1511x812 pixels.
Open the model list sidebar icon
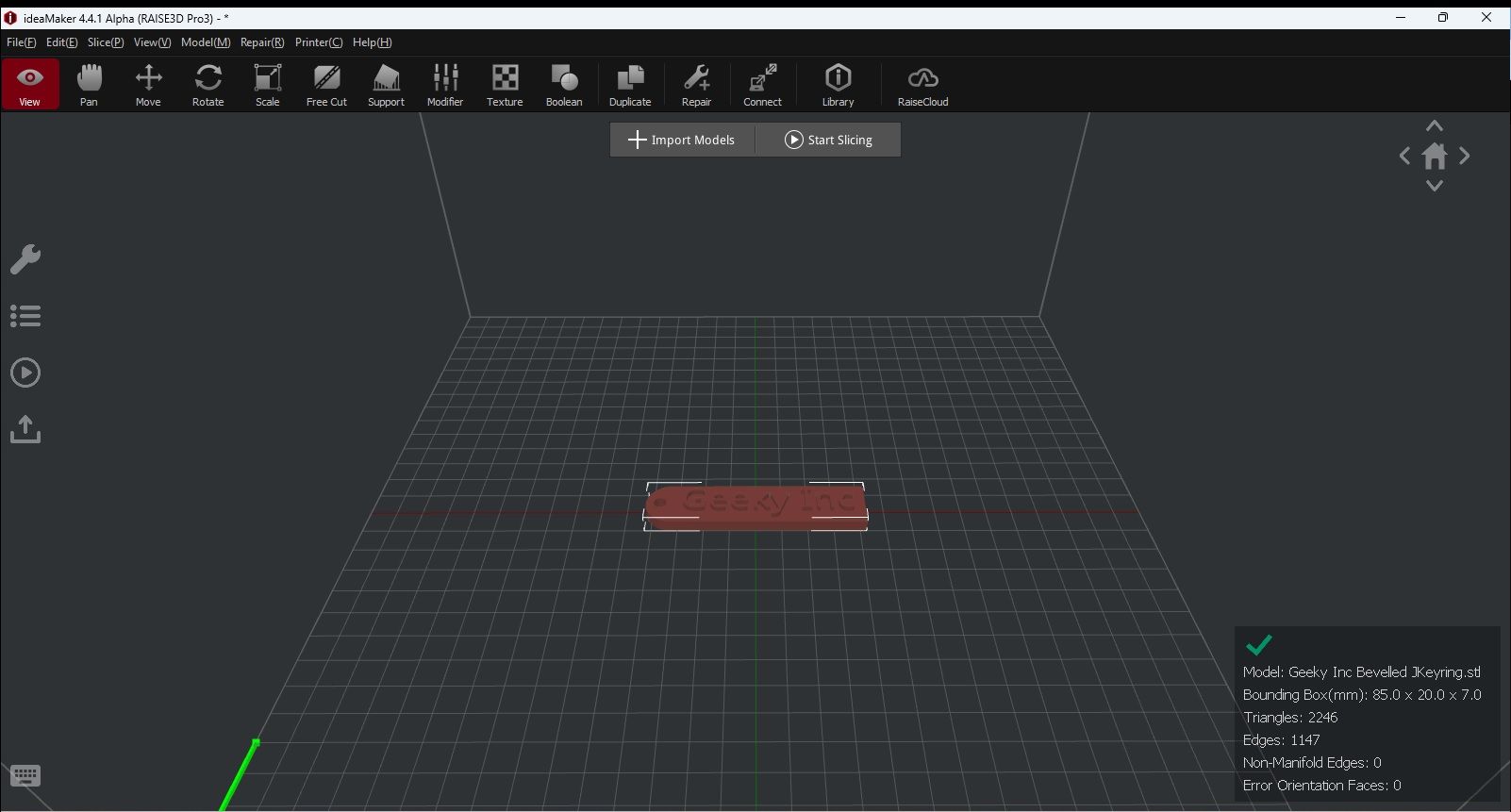(x=25, y=316)
